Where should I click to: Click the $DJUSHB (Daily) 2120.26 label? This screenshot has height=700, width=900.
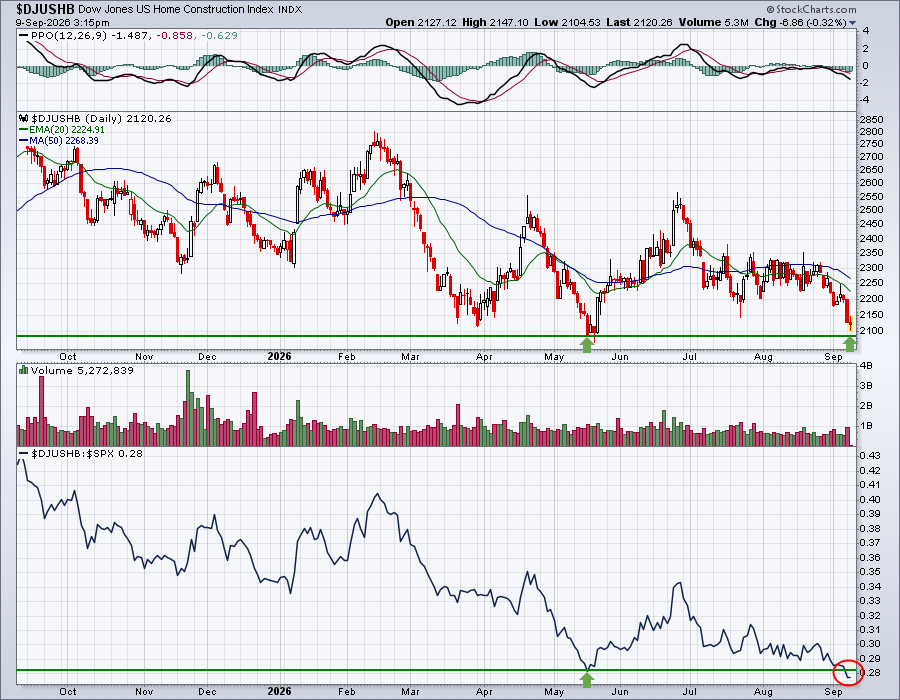(x=101, y=118)
